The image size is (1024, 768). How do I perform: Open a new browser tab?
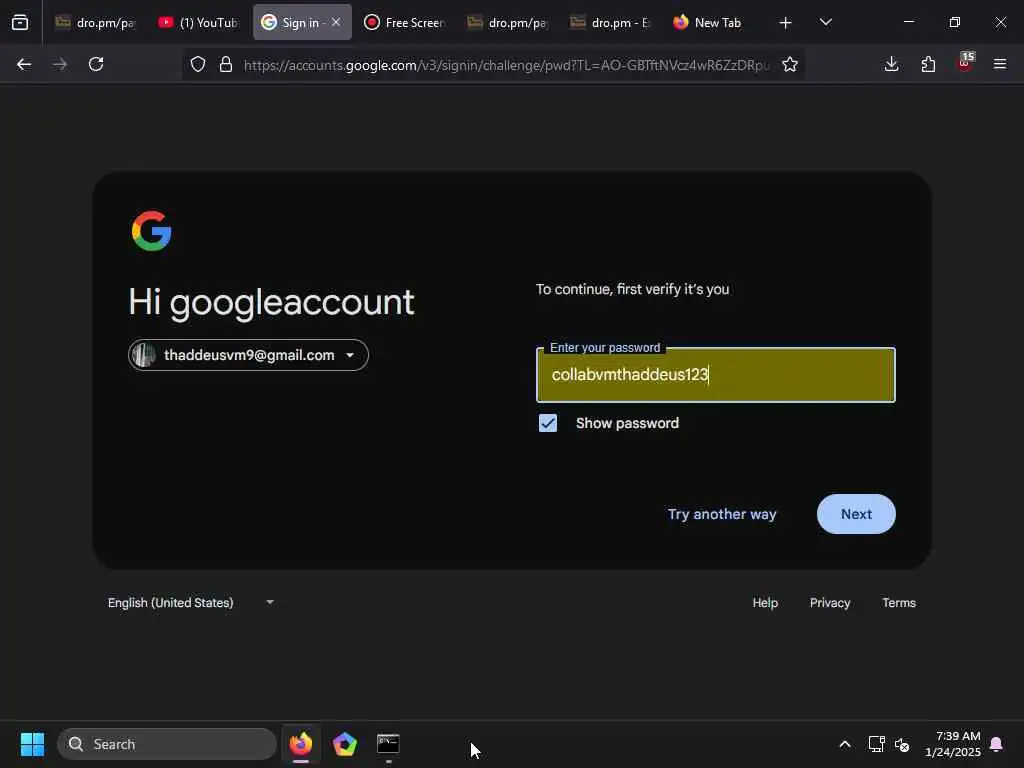tap(786, 23)
